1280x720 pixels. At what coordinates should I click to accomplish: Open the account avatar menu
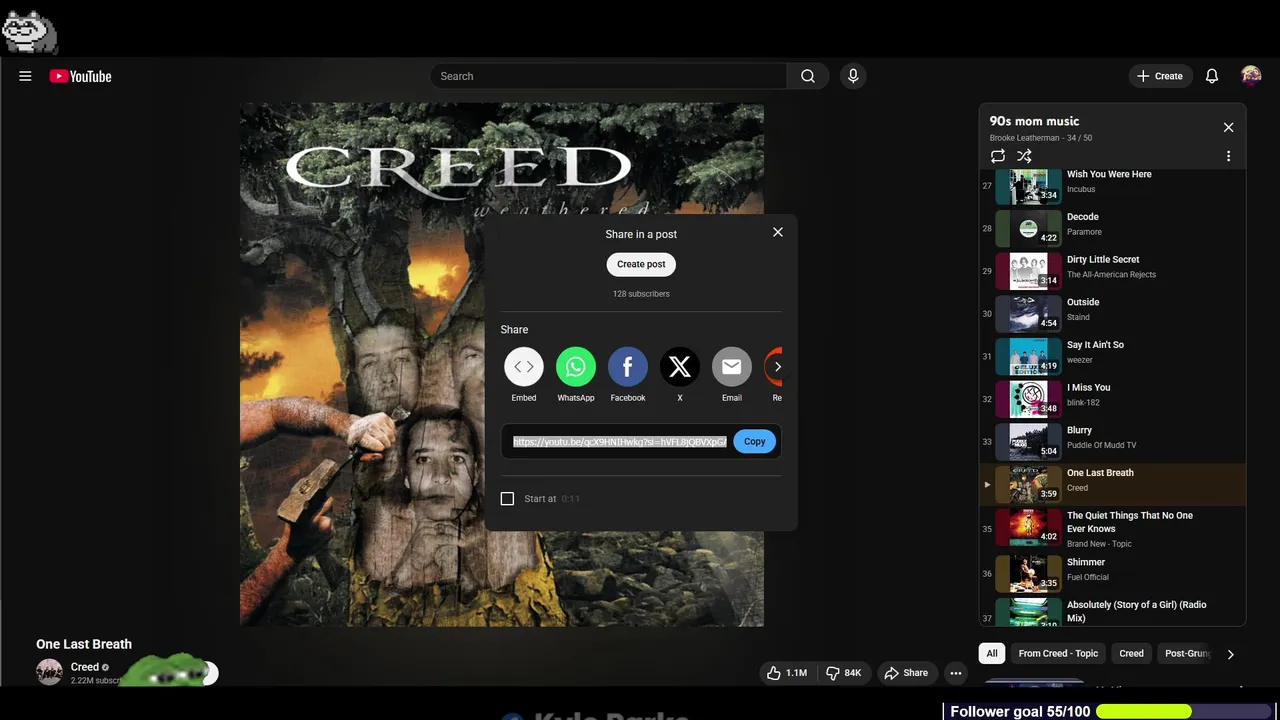[x=1251, y=76]
